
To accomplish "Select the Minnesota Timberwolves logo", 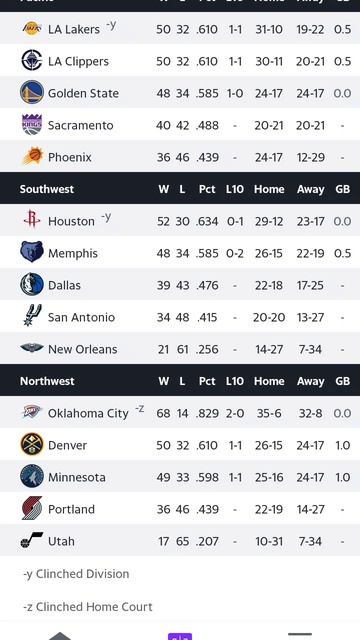I will point(32,476).
